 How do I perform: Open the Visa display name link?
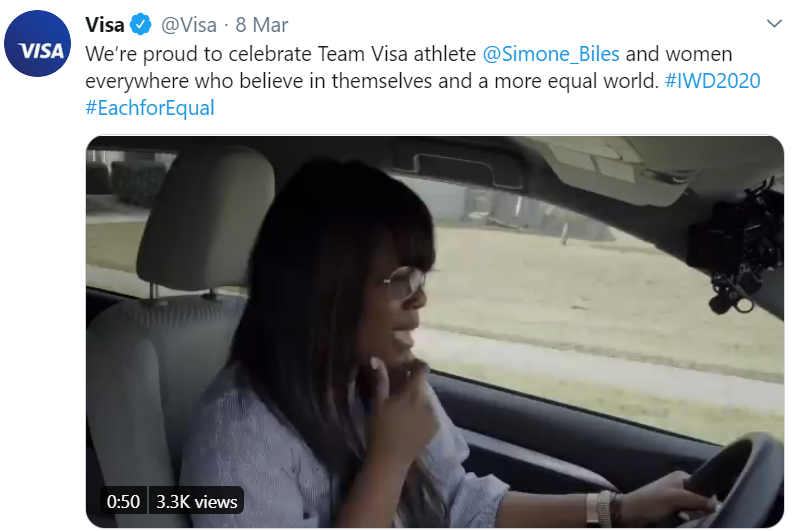pos(105,24)
